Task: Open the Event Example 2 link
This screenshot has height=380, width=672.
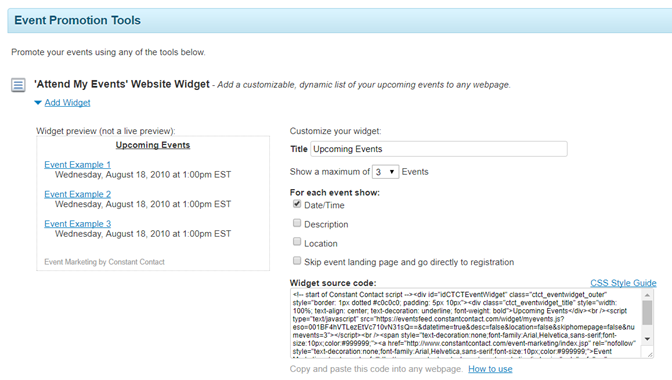Action: (x=78, y=194)
